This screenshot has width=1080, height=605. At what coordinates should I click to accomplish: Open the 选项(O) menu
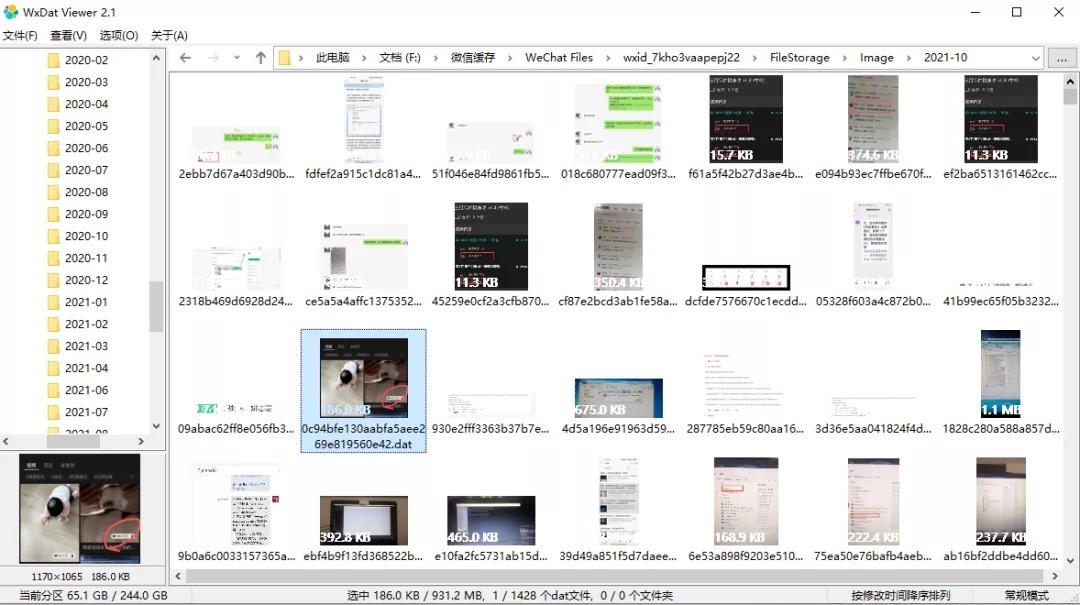pos(119,35)
